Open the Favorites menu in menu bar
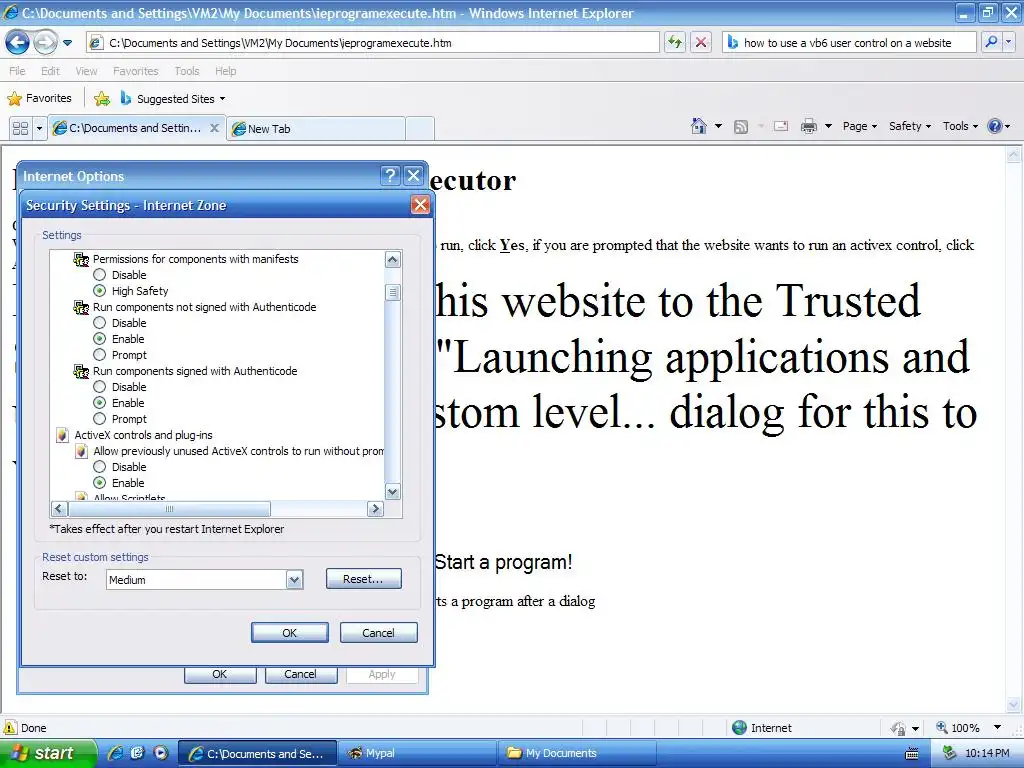Viewport: 1024px width, 768px height. point(135,71)
